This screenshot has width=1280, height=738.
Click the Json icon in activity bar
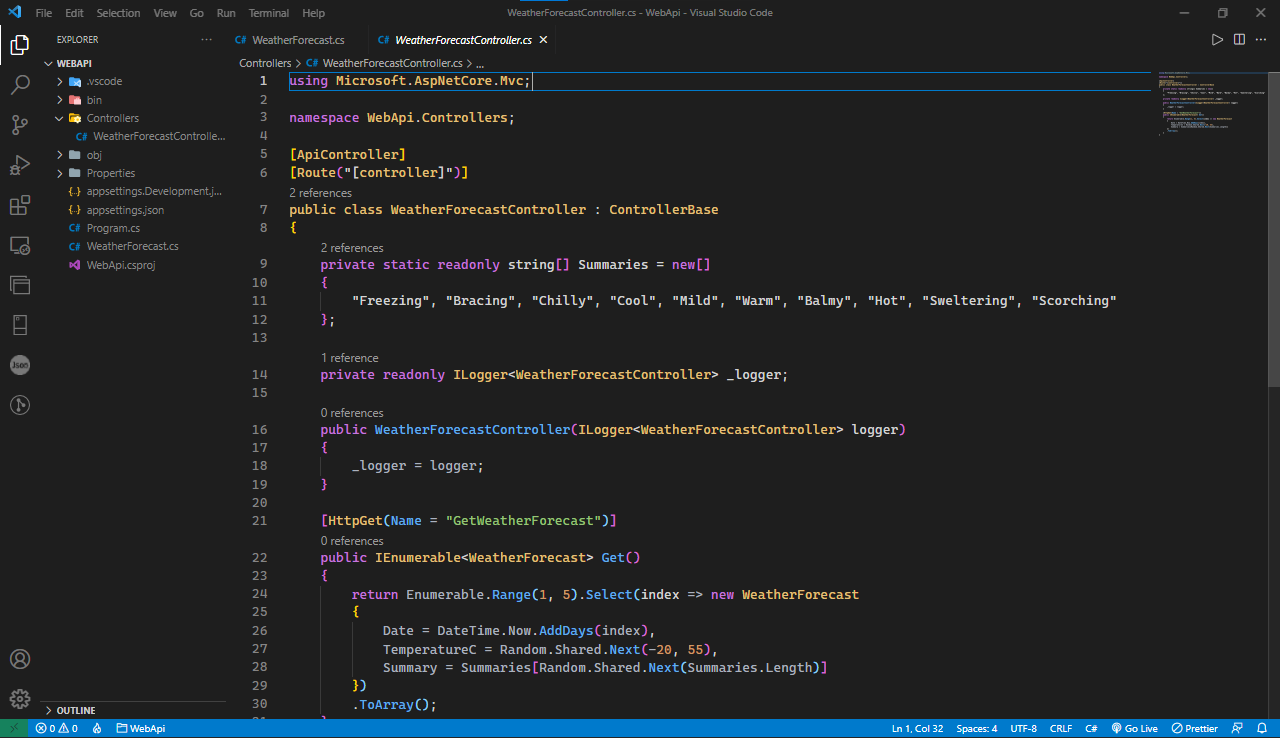pos(20,365)
